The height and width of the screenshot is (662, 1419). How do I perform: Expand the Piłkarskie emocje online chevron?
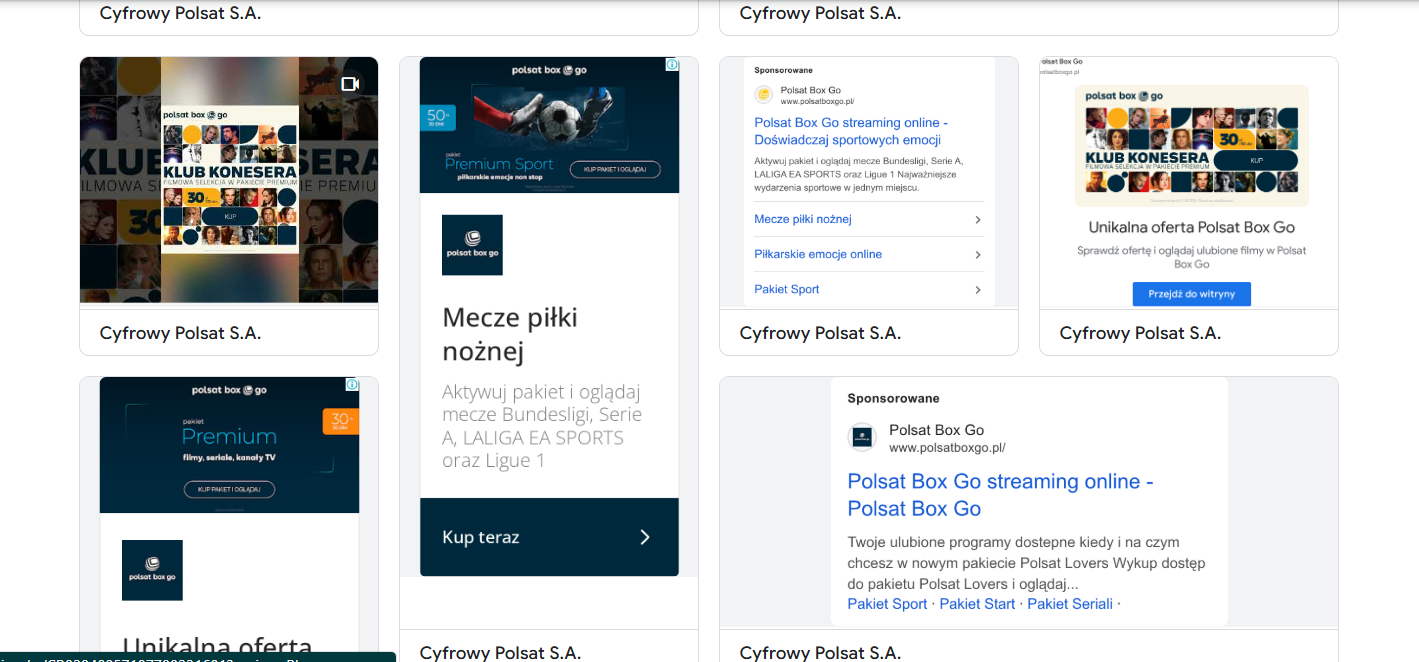(x=977, y=255)
